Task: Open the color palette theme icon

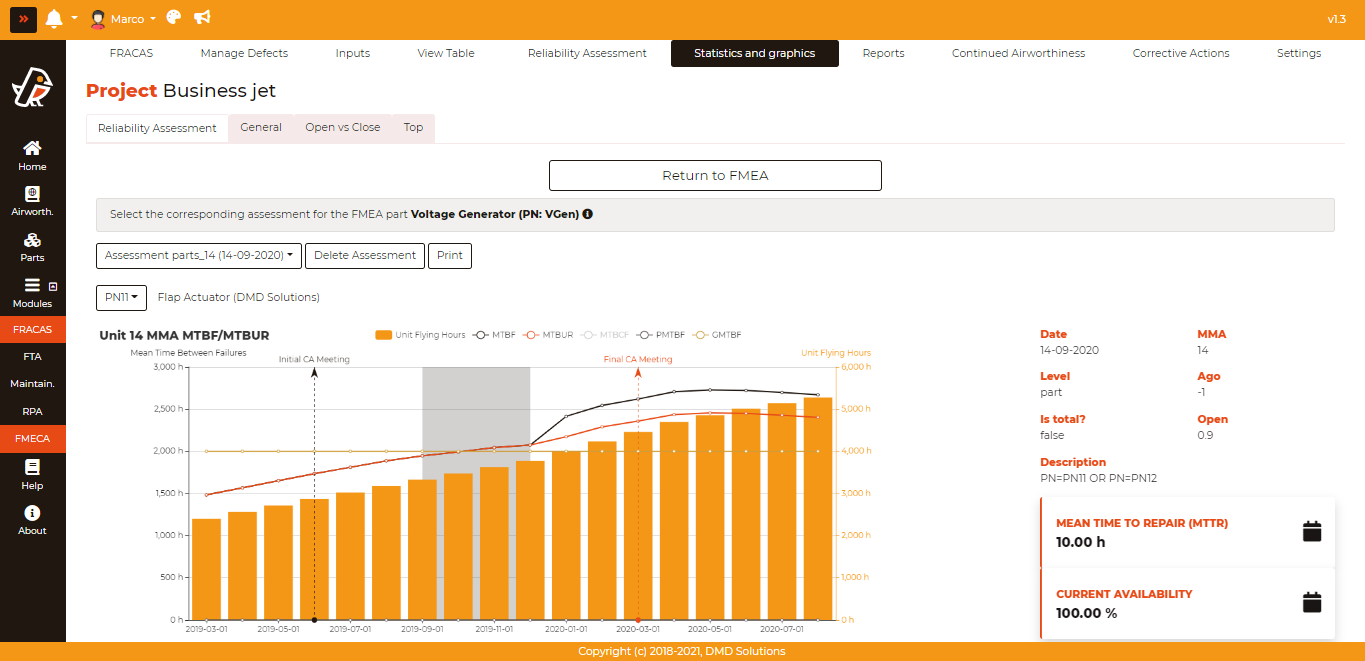Action: [173, 18]
